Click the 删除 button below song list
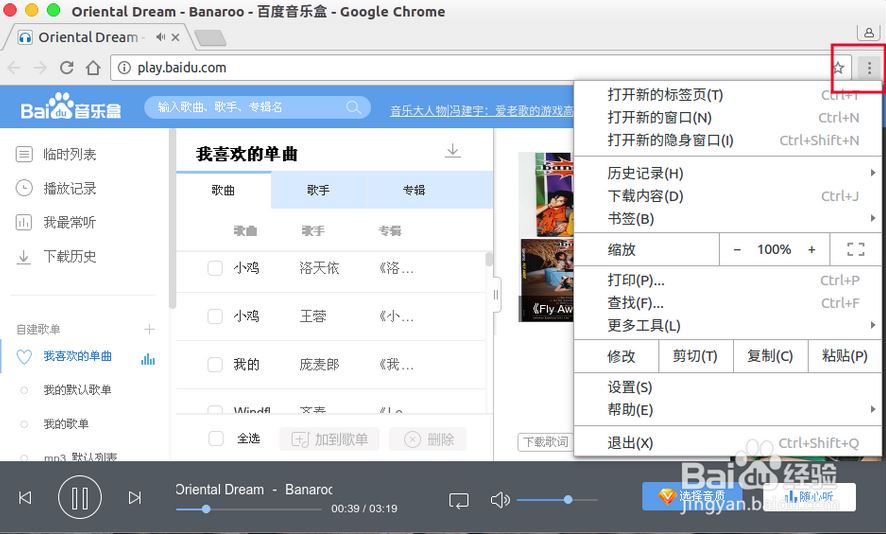This screenshot has height=534, width=886. (429, 439)
